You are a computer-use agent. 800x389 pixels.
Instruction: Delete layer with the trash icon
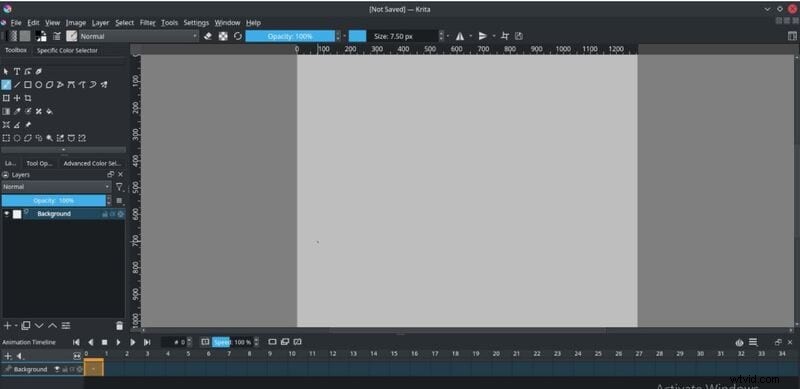point(119,326)
